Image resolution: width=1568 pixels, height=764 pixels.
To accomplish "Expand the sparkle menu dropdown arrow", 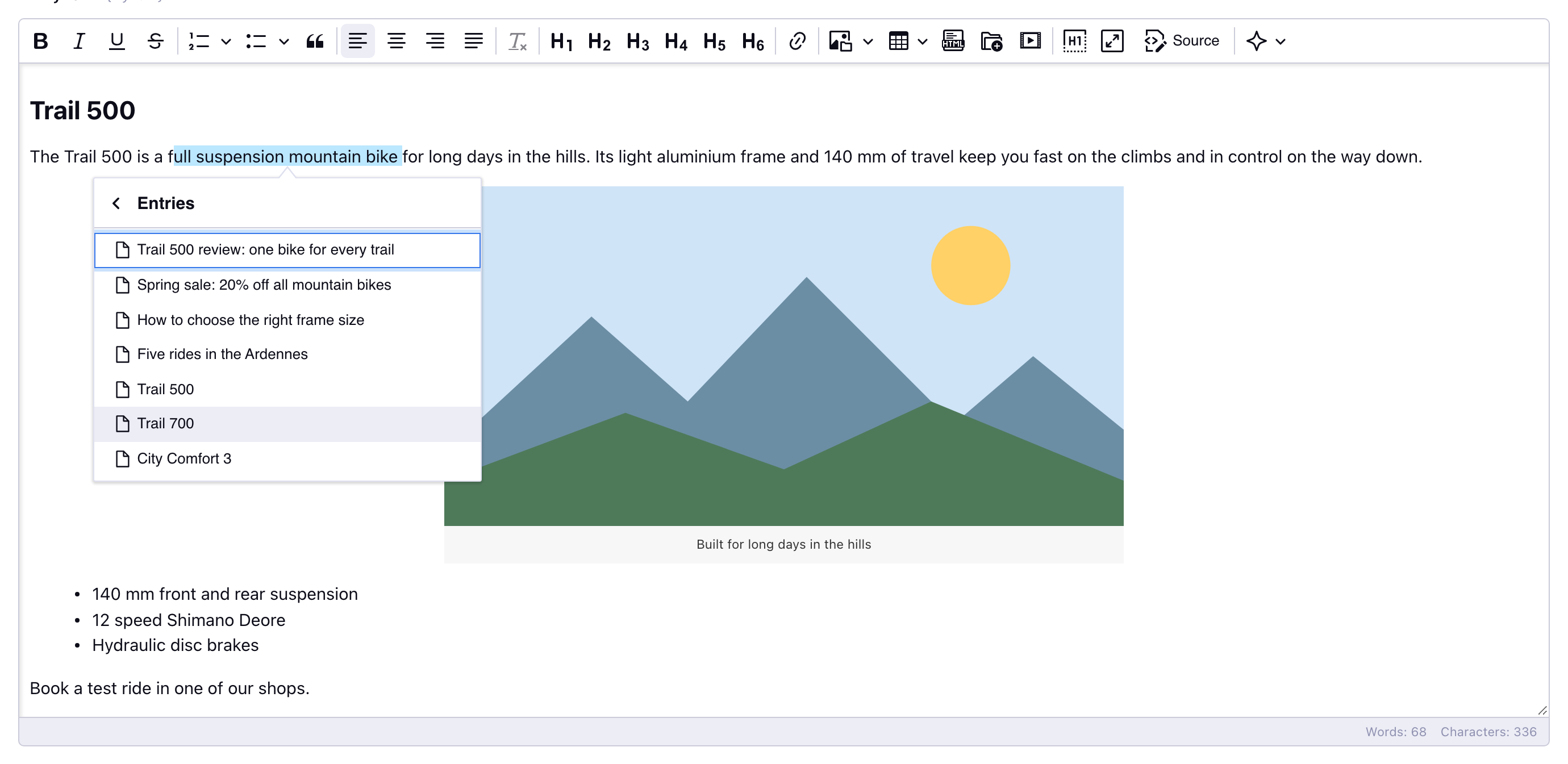I will coord(1281,41).
